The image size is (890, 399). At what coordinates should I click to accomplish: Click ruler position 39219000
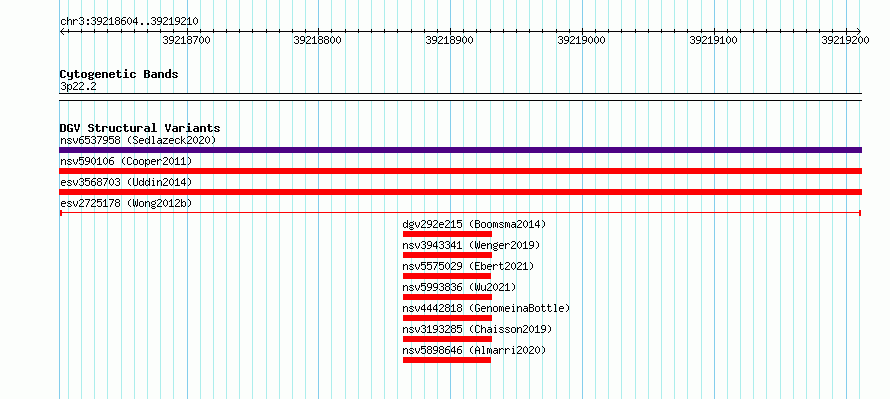581,40
